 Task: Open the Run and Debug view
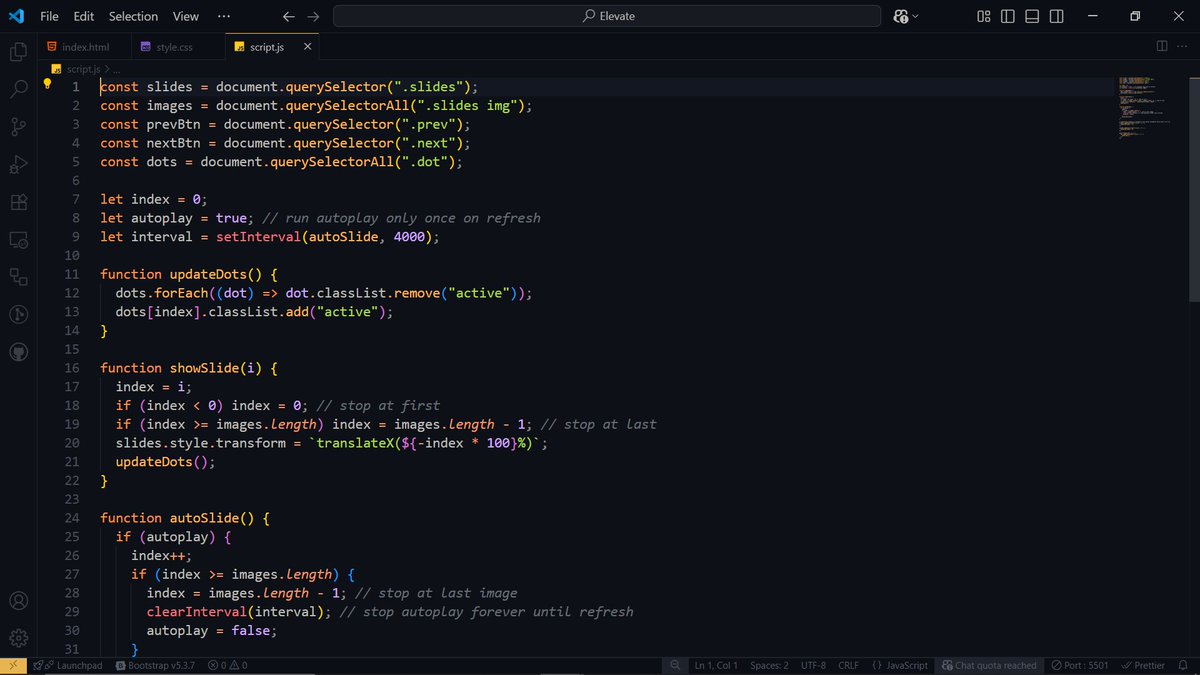click(18, 164)
